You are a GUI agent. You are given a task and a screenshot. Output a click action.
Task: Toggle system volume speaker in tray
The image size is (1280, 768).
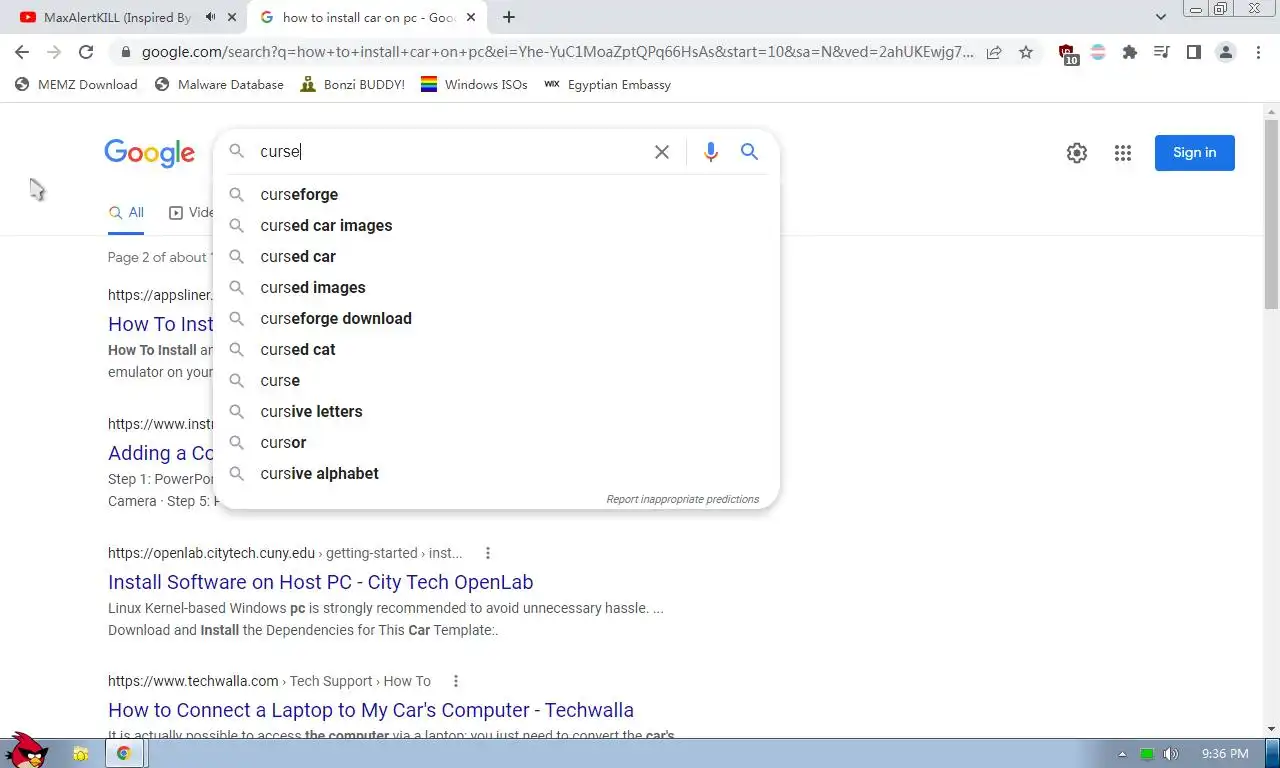pos(1171,754)
